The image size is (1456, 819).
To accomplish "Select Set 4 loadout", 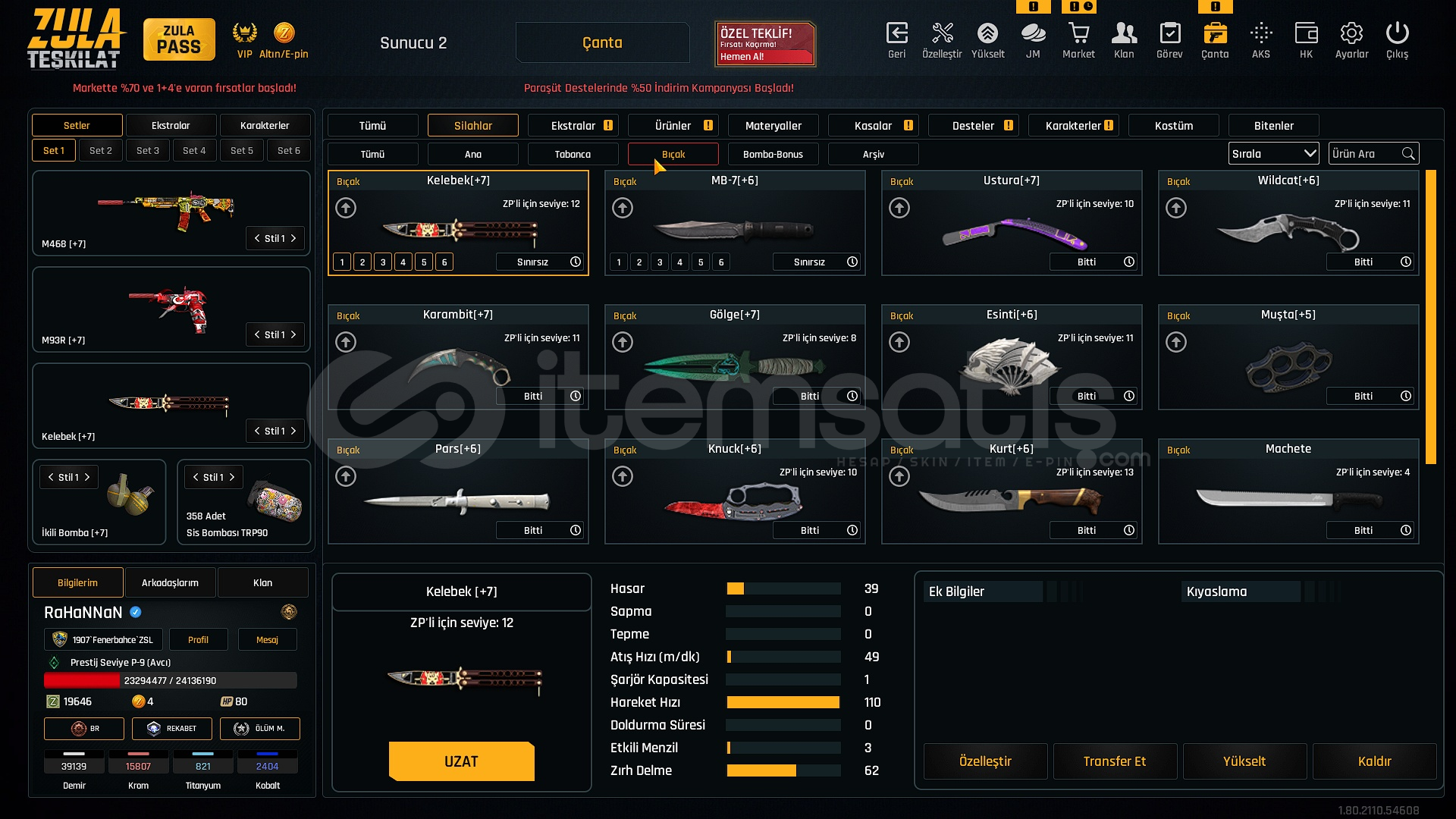I will click(x=194, y=151).
